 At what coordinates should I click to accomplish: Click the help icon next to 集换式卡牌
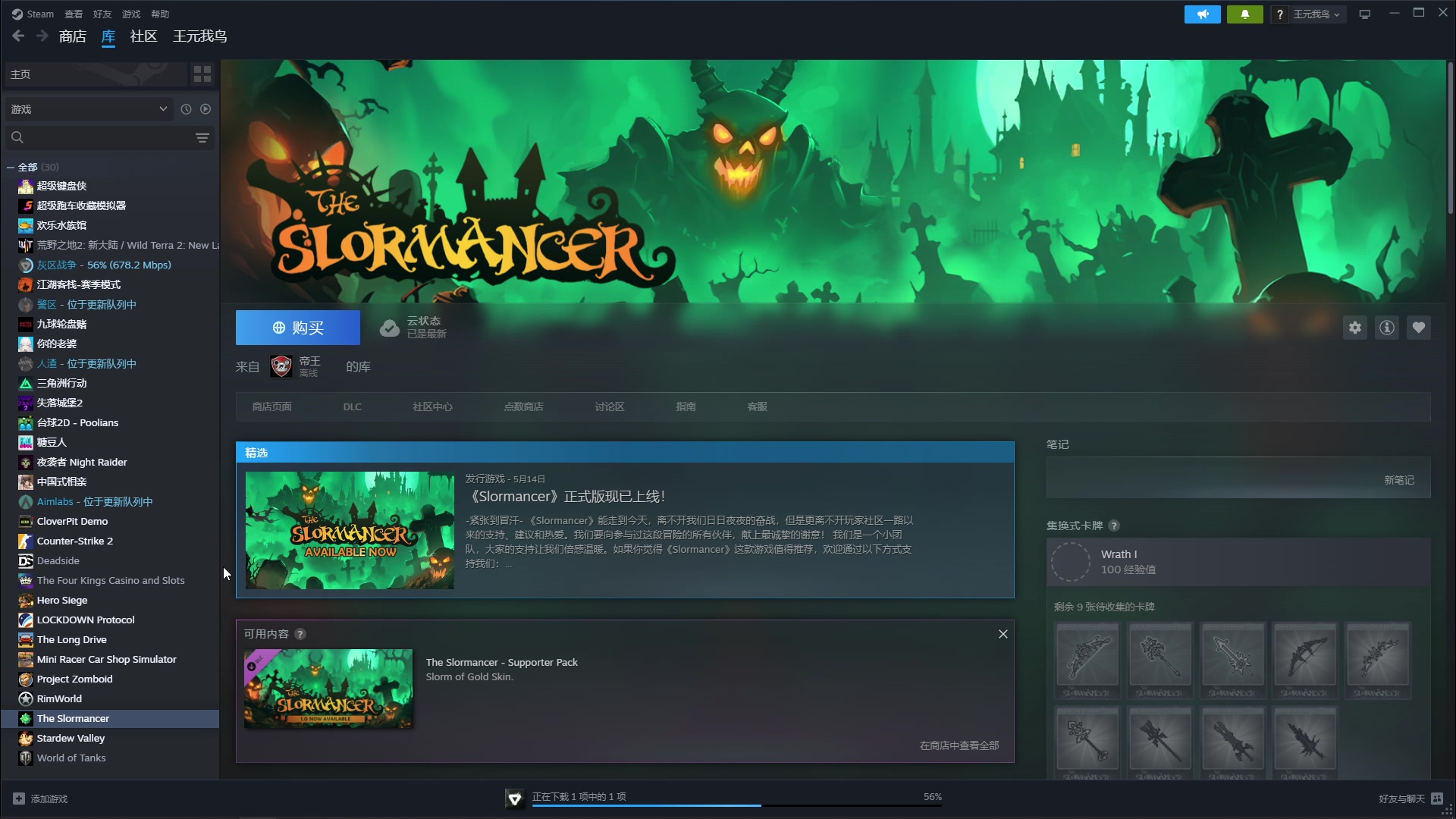pos(1114,526)
